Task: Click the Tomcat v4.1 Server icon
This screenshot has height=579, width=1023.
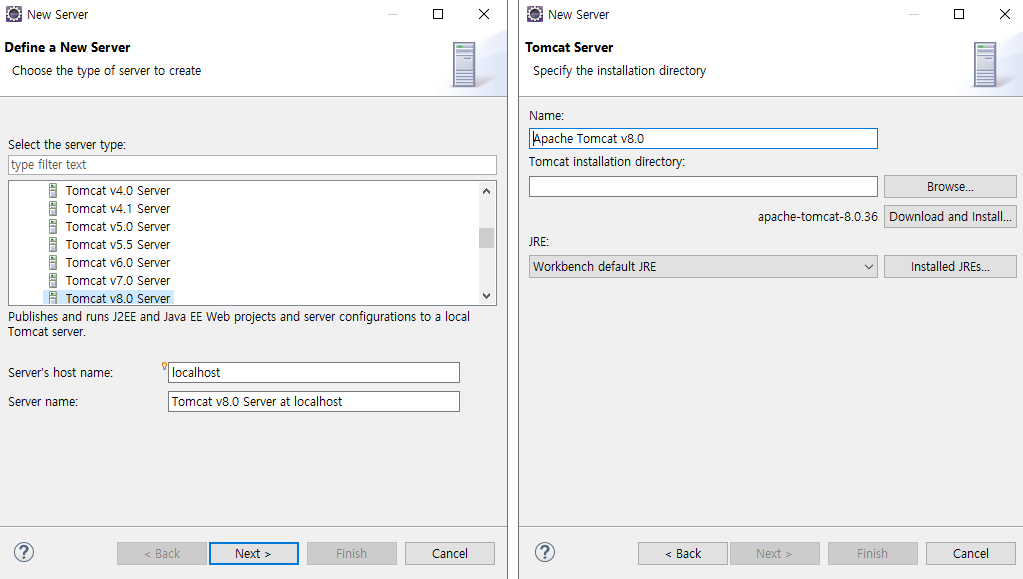Action: pos(53,209)
